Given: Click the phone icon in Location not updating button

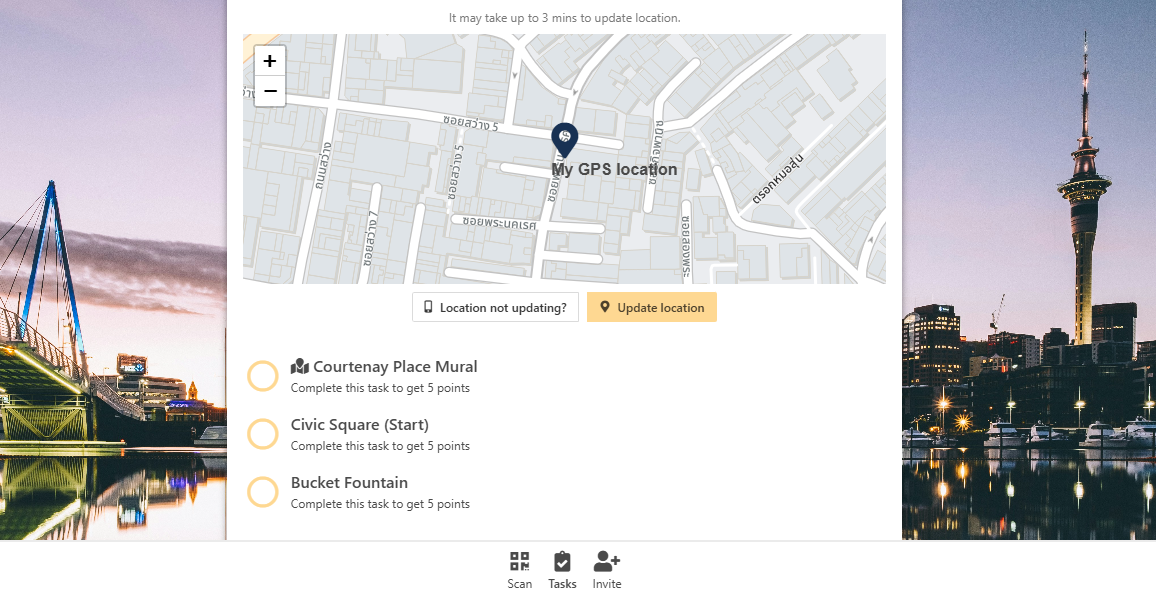Looking at the screenshot, I should click(x=429, y=307).
